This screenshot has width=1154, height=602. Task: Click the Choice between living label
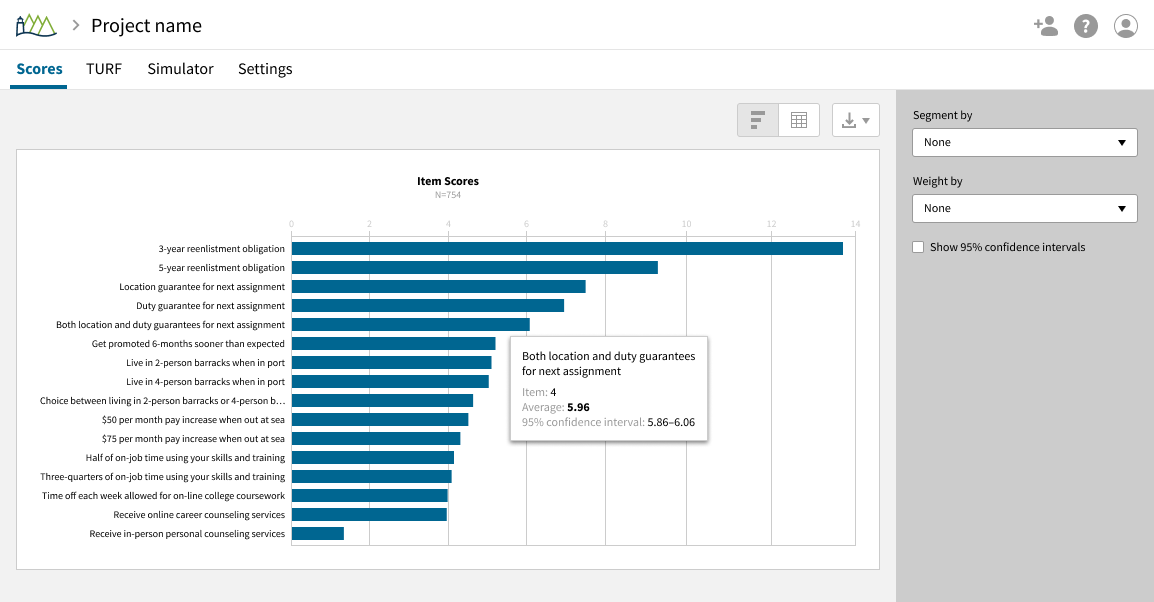(163, 401)
